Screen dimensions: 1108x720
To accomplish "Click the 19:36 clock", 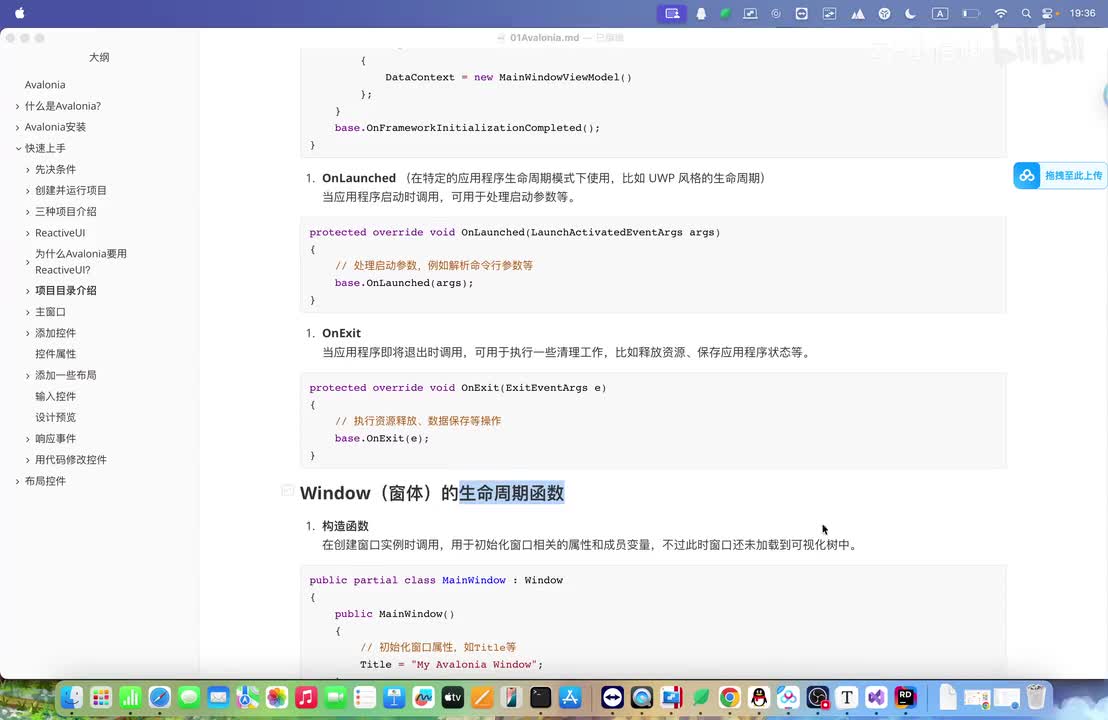I will [1082, 13].
